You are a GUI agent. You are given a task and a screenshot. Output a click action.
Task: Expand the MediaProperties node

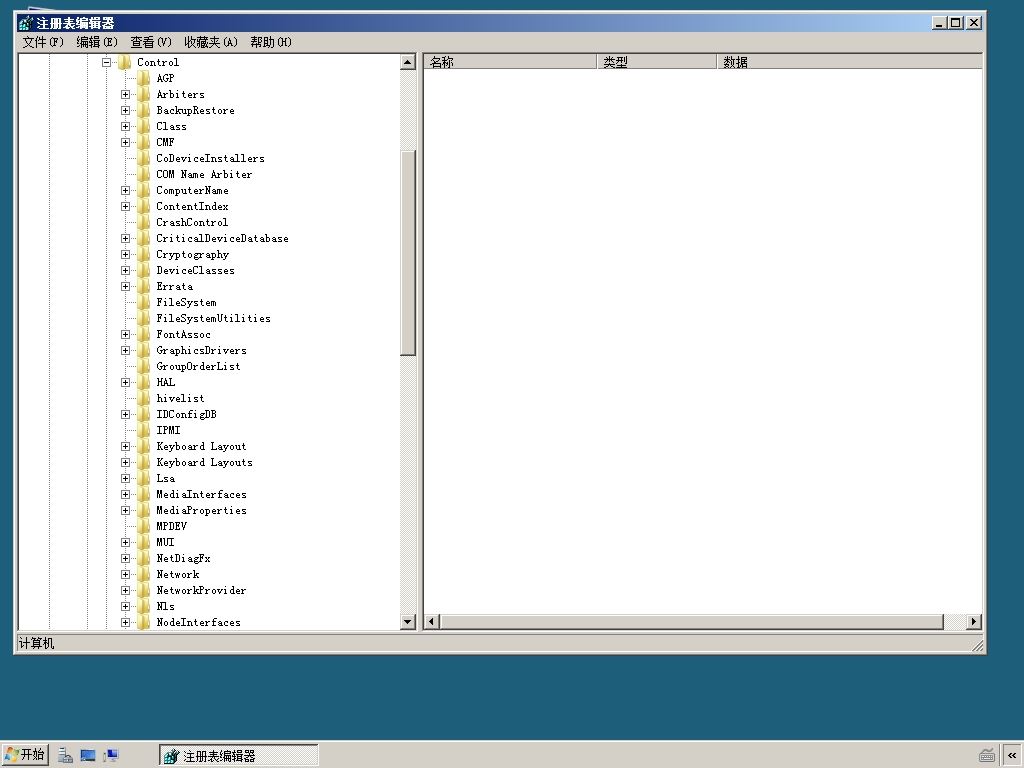coord(125,510)
